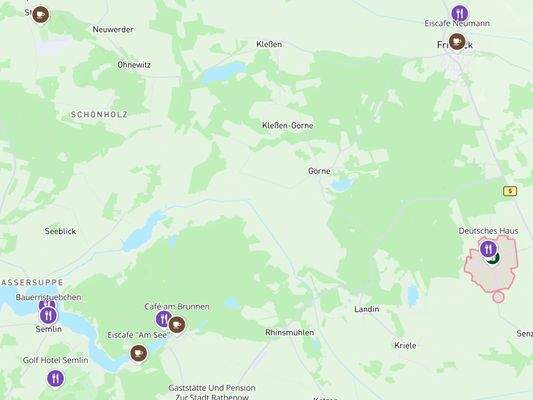Open the Eiscafé "Am See" coffee pin

click(138, 353)
